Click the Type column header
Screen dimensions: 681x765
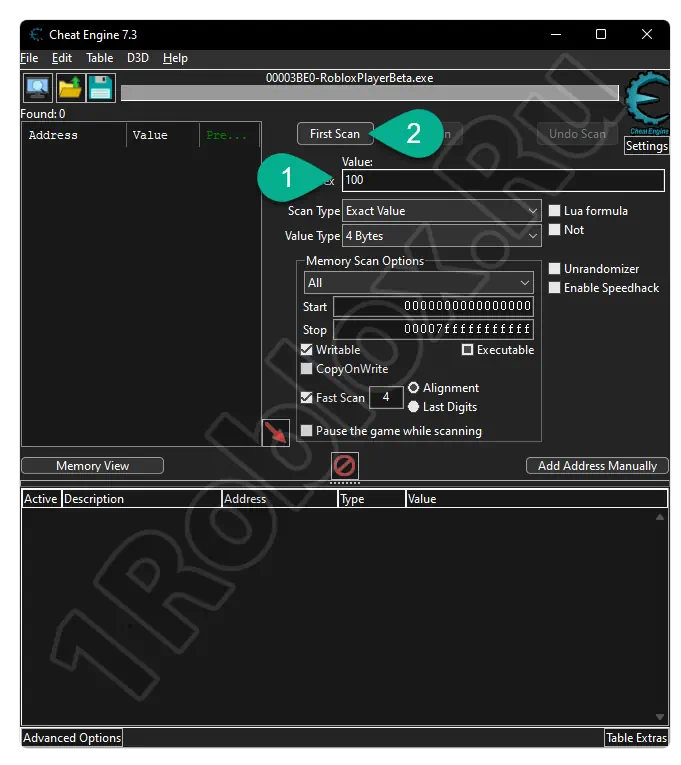point(372,499)
